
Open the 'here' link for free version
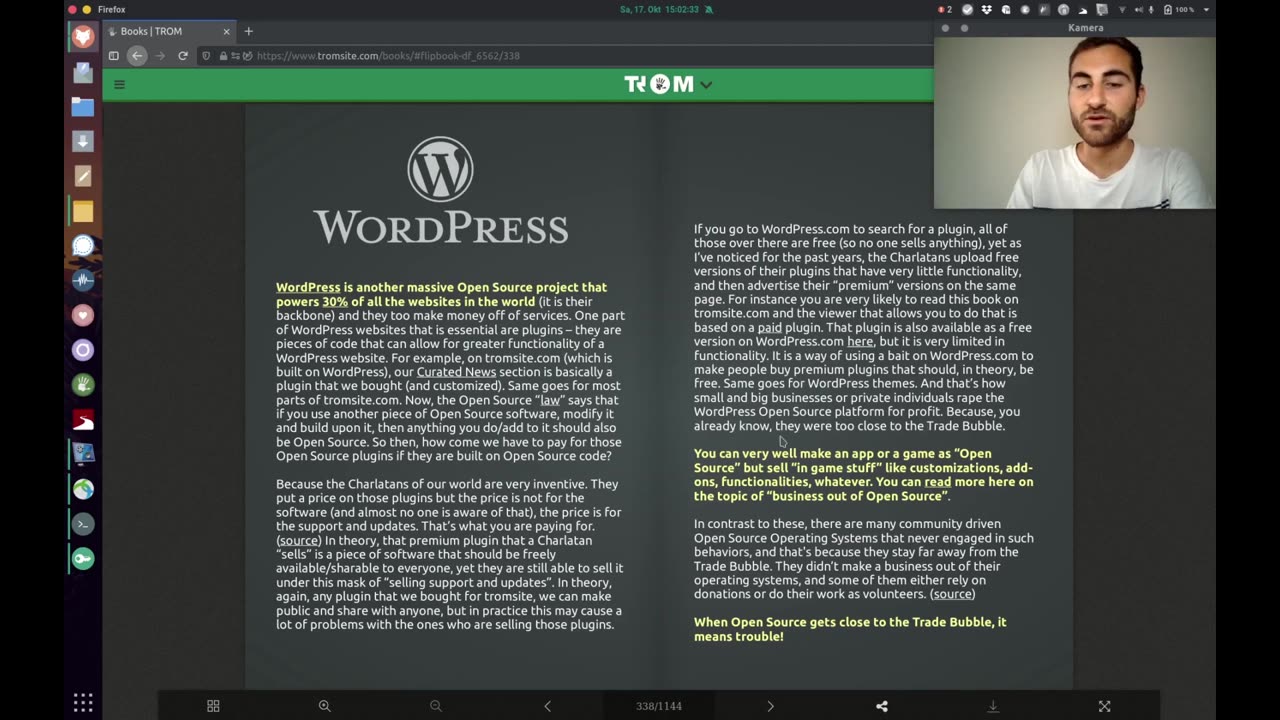point(860,341)
